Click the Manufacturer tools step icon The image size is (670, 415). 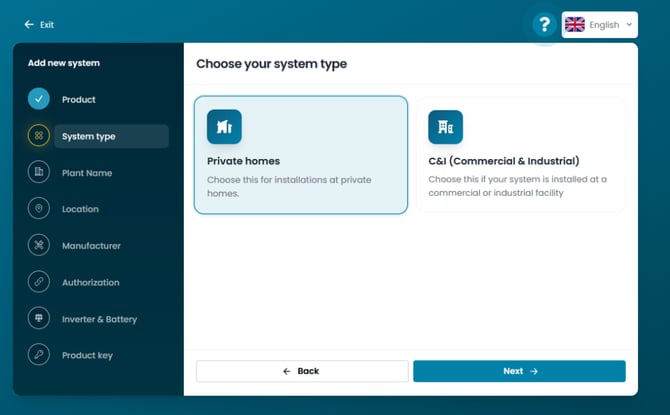[x=39, y=245]
